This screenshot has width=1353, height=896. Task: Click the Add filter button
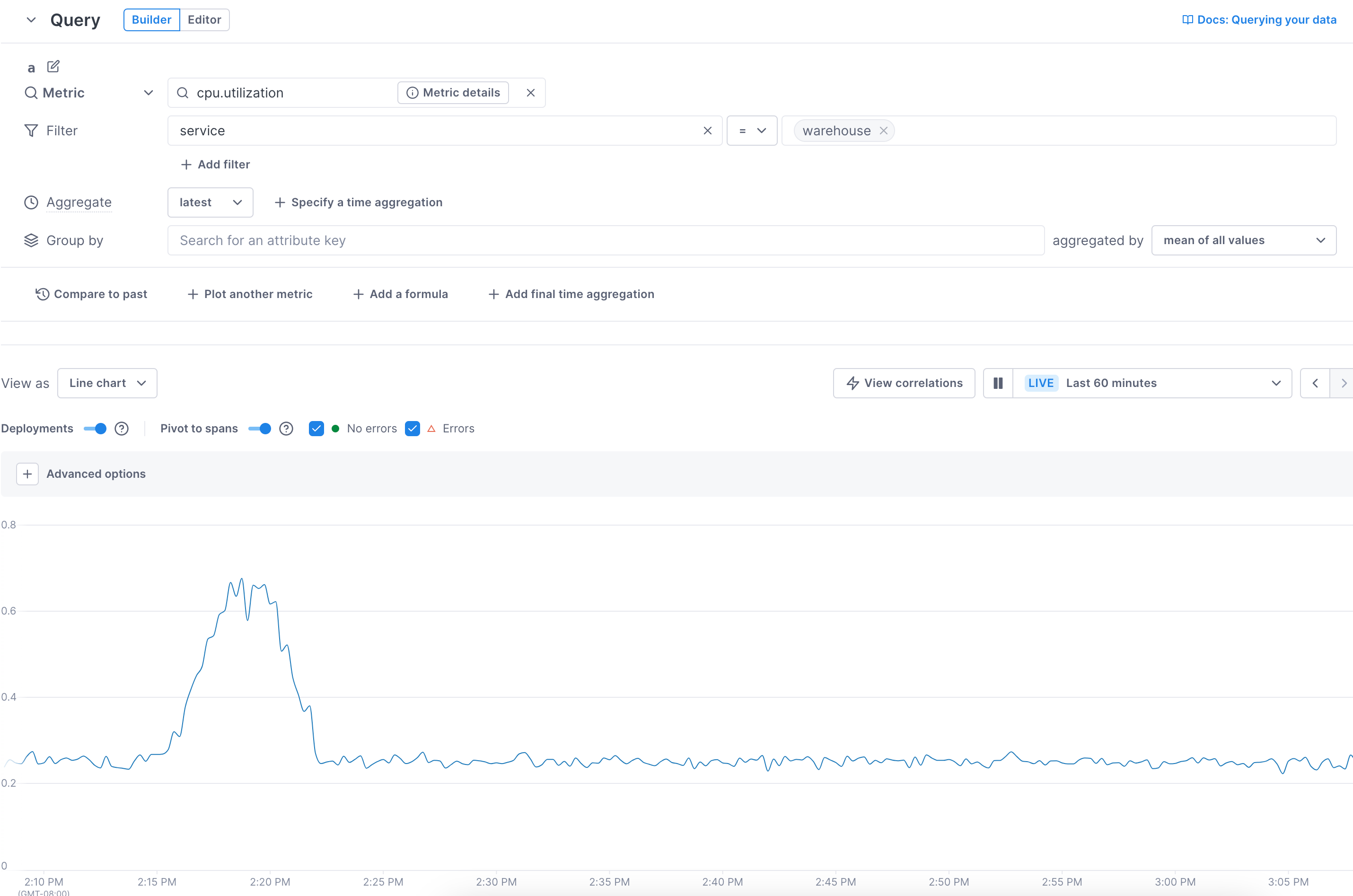[215, 164]
